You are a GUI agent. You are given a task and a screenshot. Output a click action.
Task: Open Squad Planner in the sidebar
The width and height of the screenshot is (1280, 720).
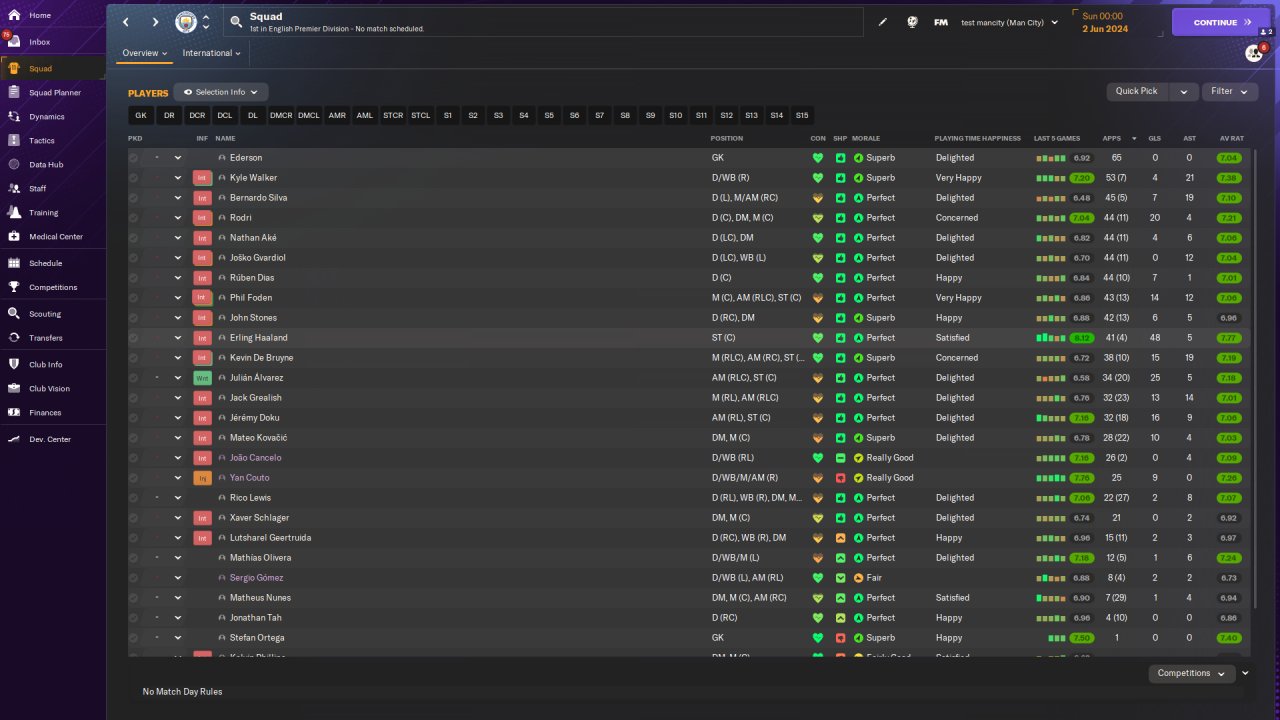[55, 92]
